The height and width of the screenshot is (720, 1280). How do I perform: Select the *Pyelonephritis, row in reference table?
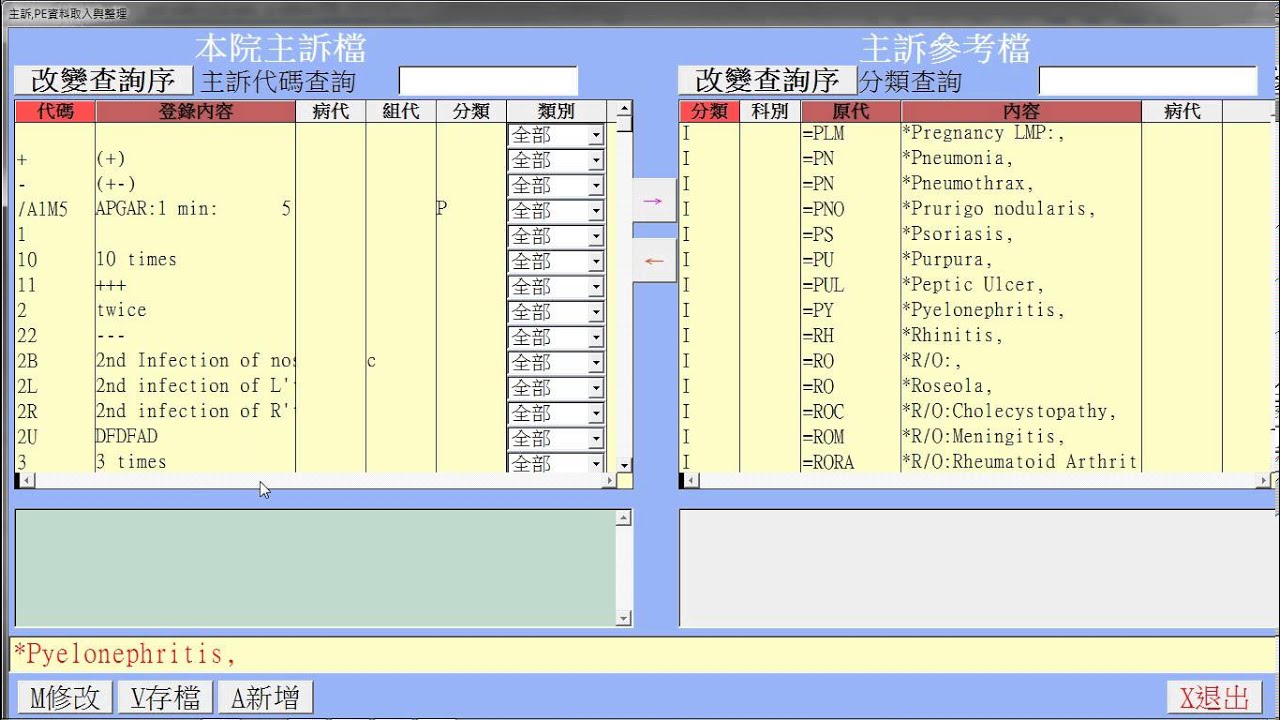[x=975, y=310]
